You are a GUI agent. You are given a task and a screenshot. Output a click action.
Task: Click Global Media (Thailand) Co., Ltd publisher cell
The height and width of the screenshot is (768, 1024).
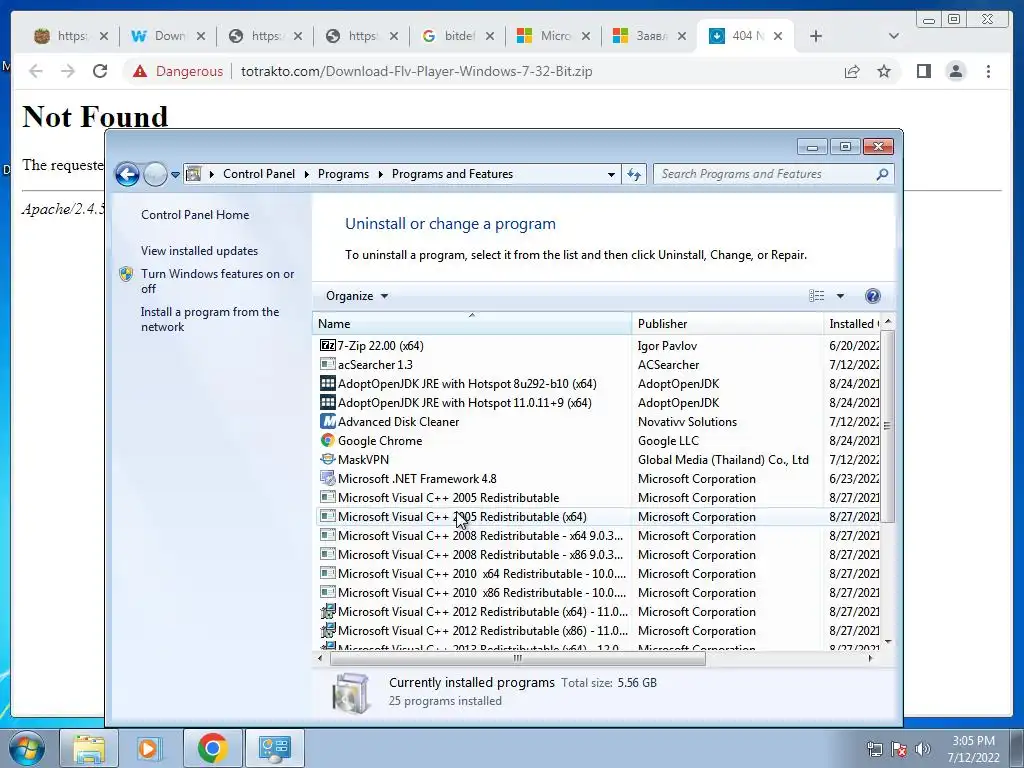[x=723, y=459]
